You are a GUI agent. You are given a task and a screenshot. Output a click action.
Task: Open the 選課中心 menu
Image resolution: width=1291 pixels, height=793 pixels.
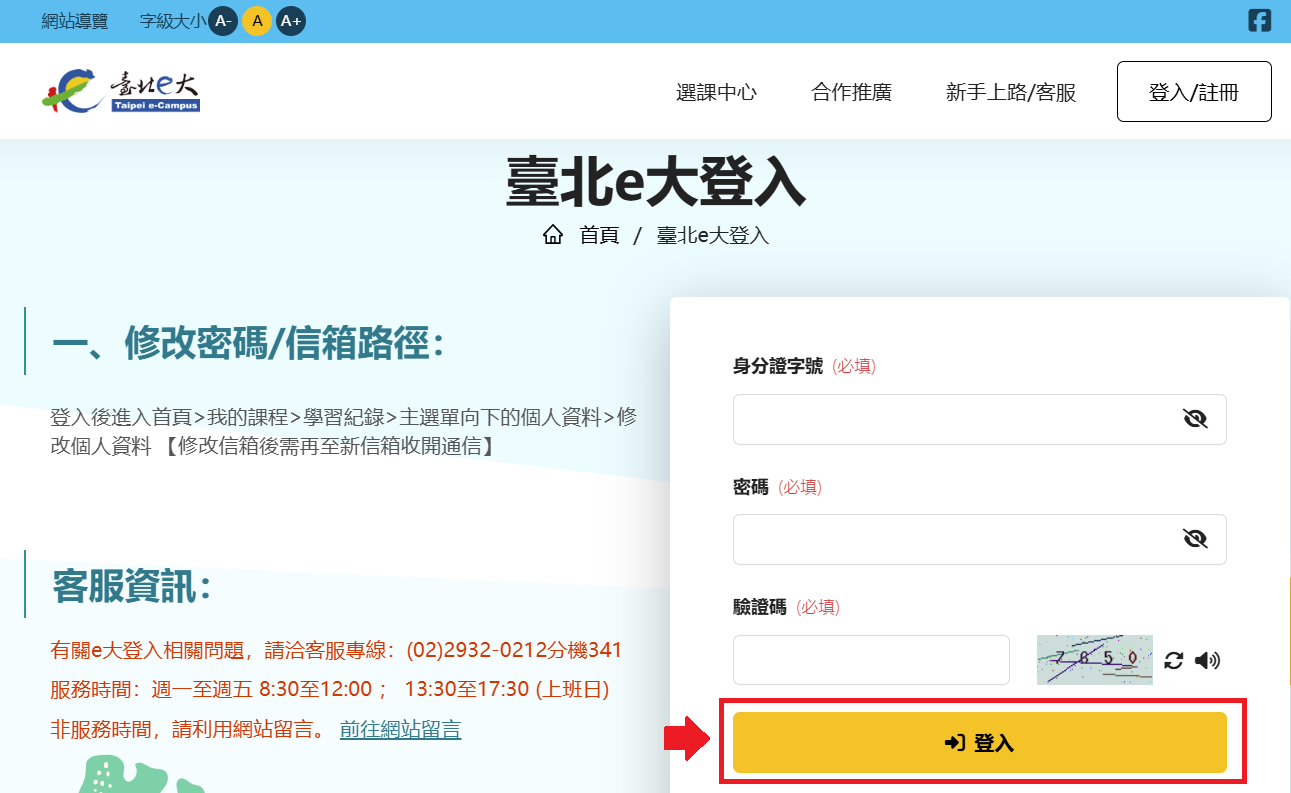[x=716, y=93]
